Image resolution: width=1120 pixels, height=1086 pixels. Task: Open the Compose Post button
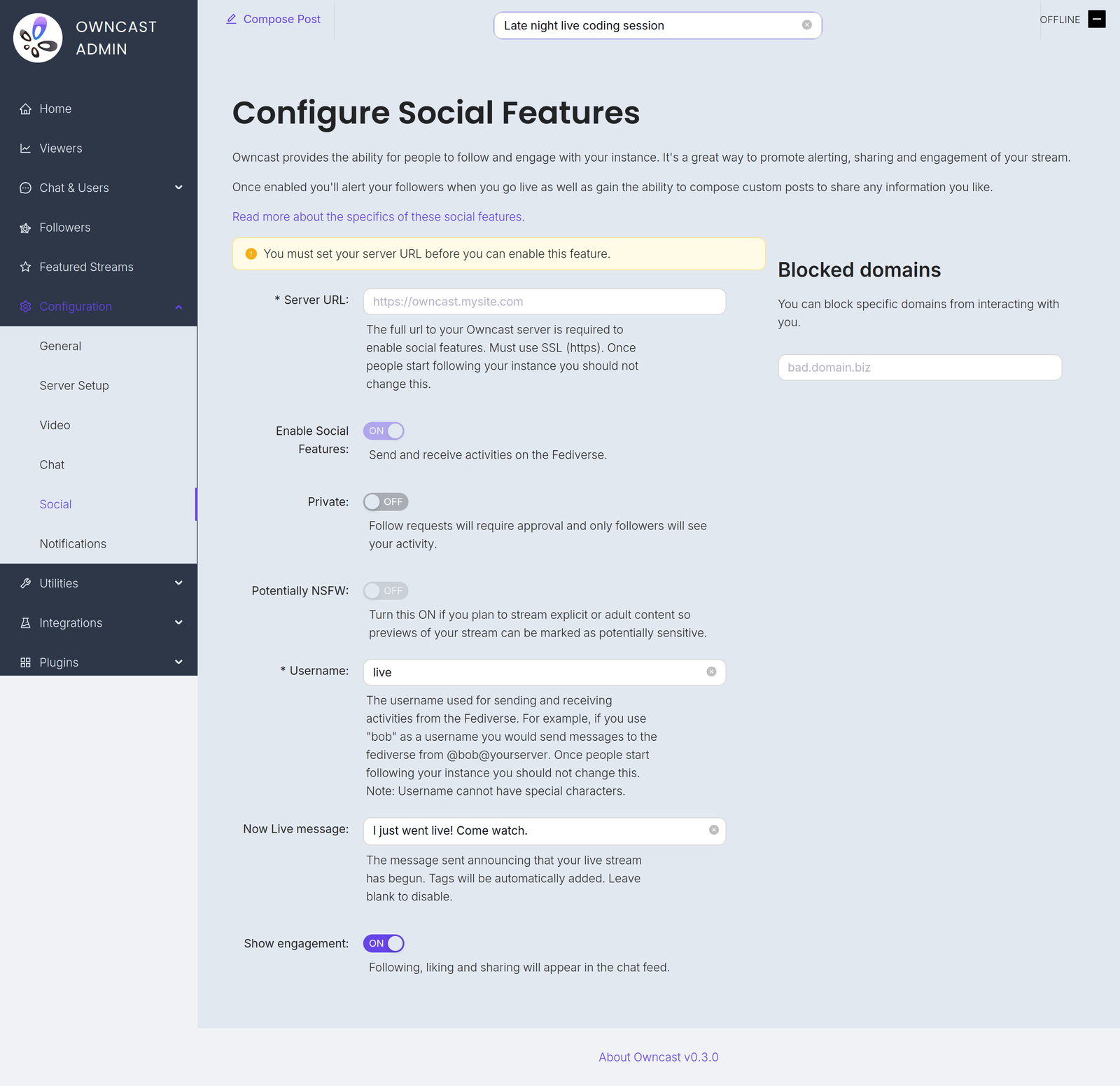click(x=273, y=20)
